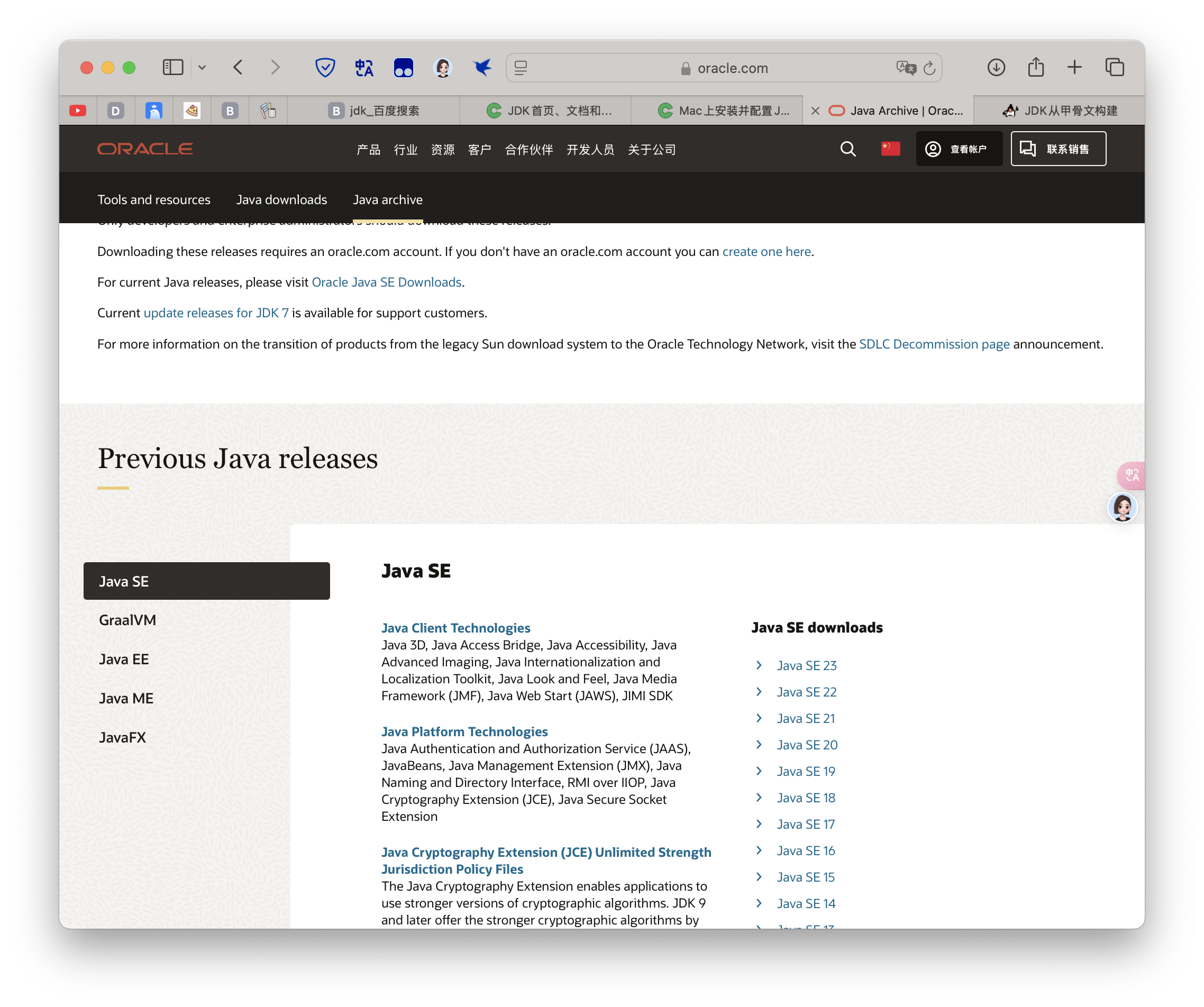The height and width of the screenshot is (1007, 1204).
Task: Open the pinned blue figure tab
Action: 153,111
